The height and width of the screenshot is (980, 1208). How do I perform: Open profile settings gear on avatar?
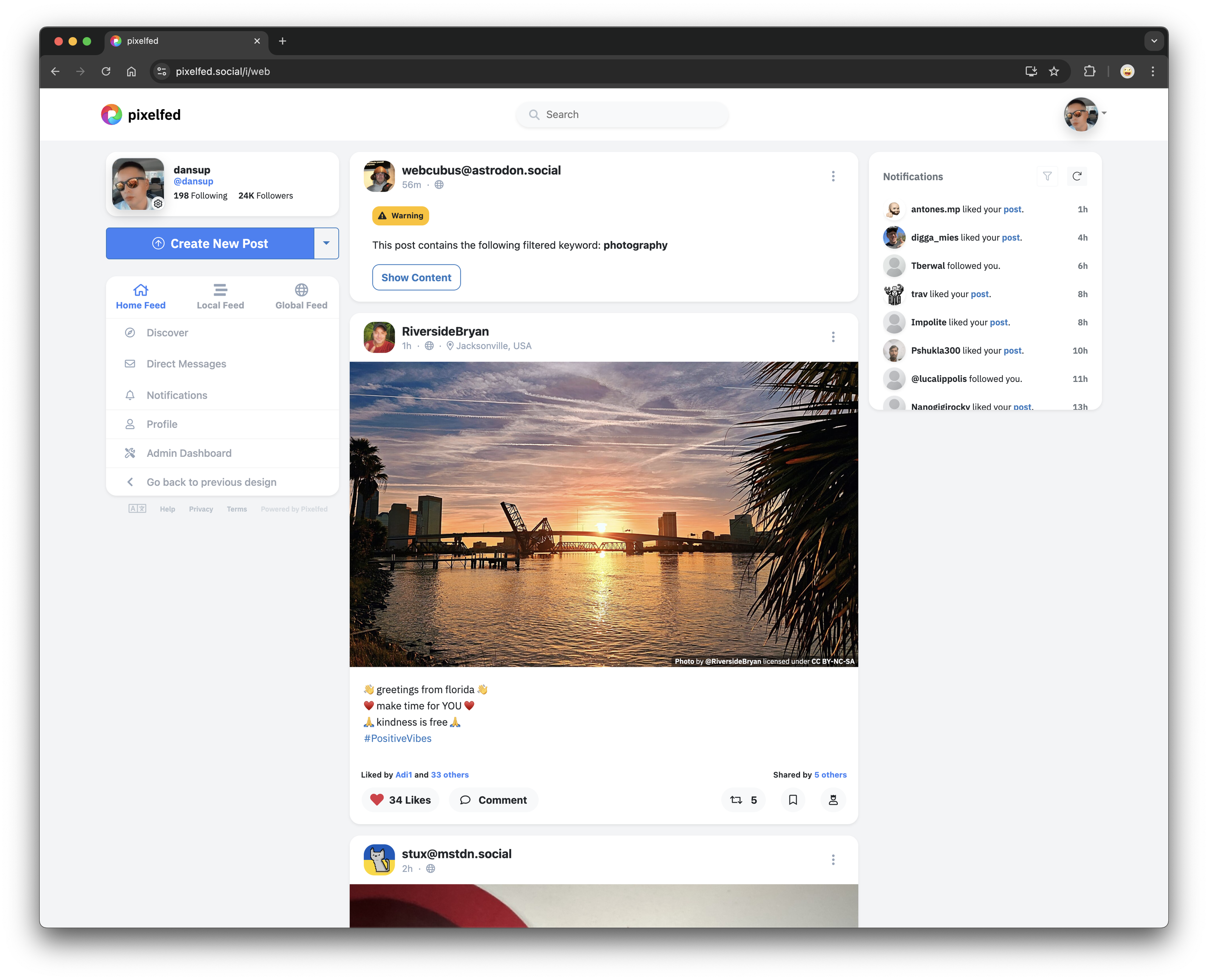[158, 204]
